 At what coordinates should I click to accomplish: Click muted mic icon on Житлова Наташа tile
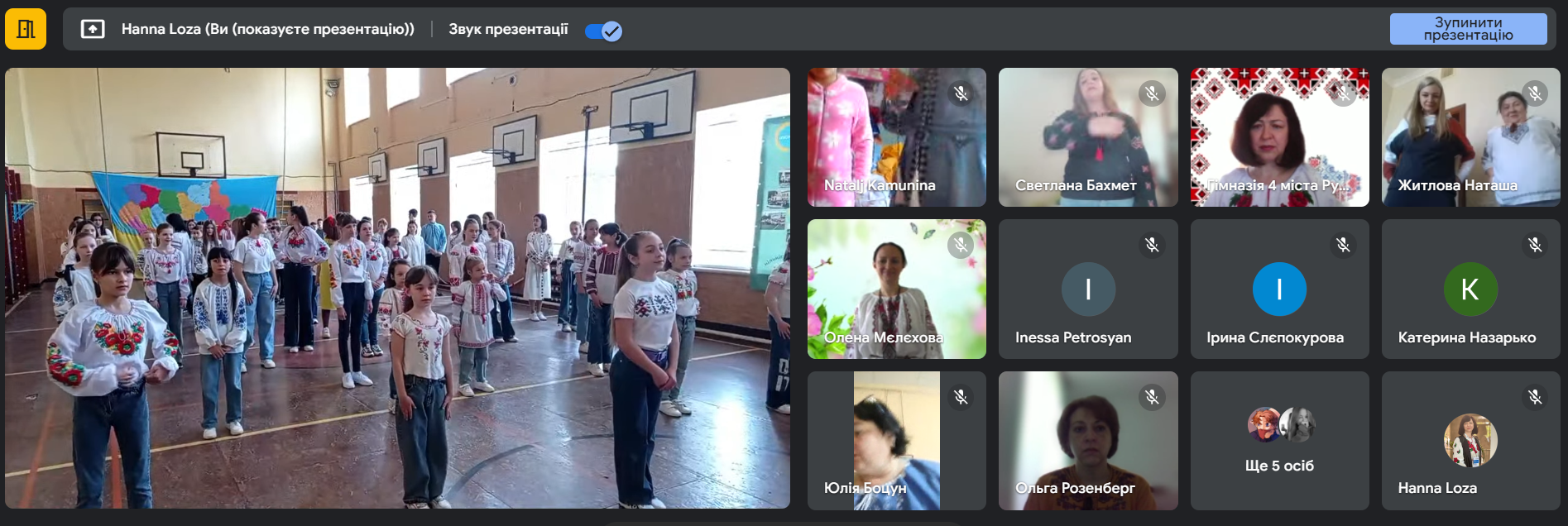[1535, 93]
